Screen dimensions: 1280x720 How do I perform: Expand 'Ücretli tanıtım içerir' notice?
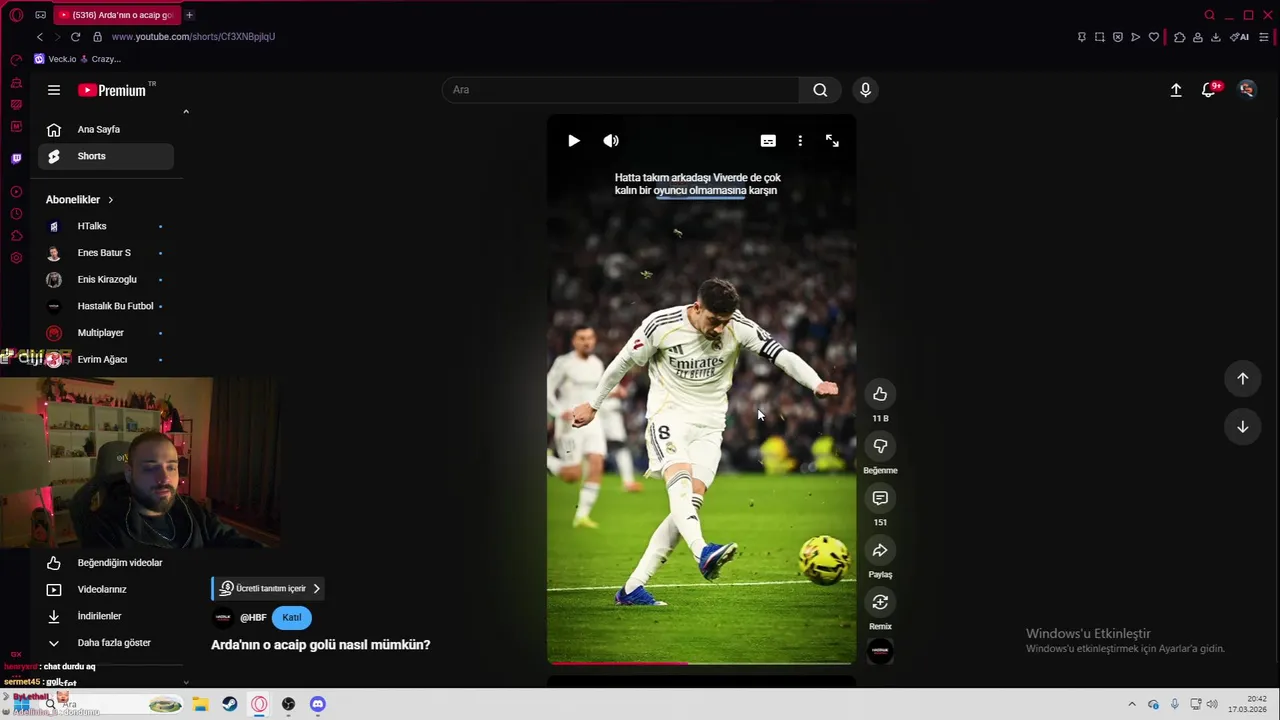269,588
